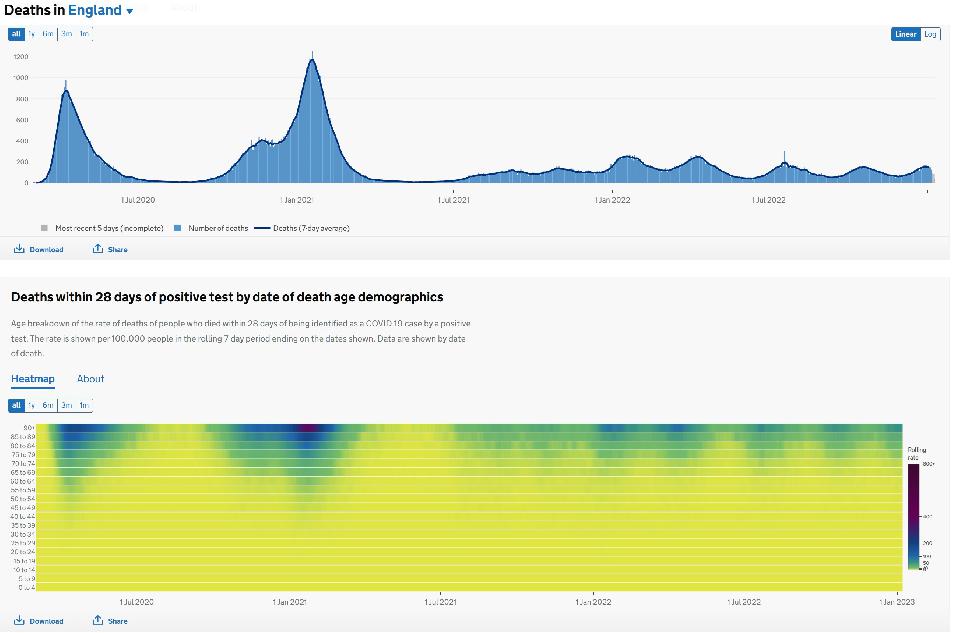Choose the 1y range above the heatmap
This screenshot has height=633, width=960.
(31, 405)
